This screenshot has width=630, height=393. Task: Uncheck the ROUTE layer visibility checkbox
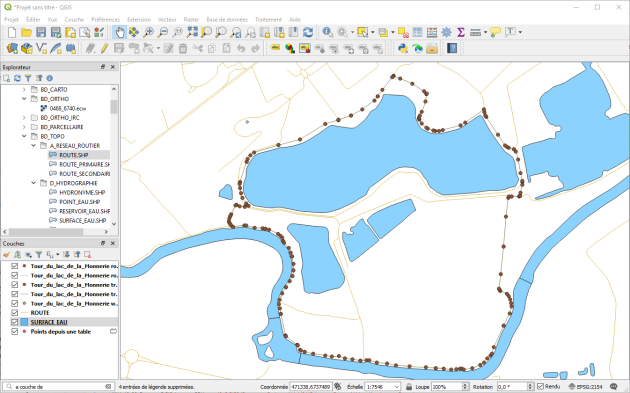[15, 313]
